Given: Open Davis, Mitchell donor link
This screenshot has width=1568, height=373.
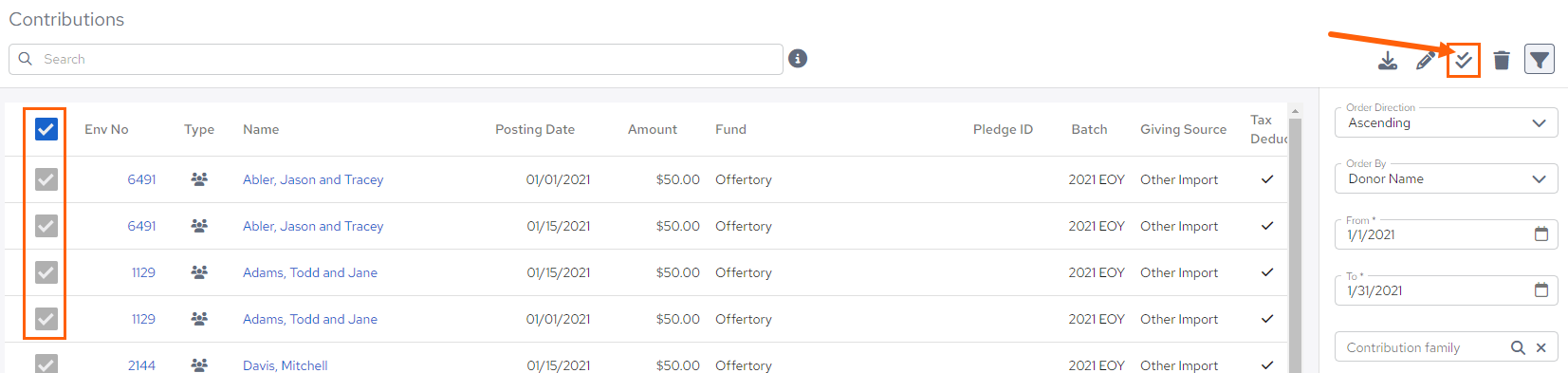Looking at the screenshot, I should 286,365.
